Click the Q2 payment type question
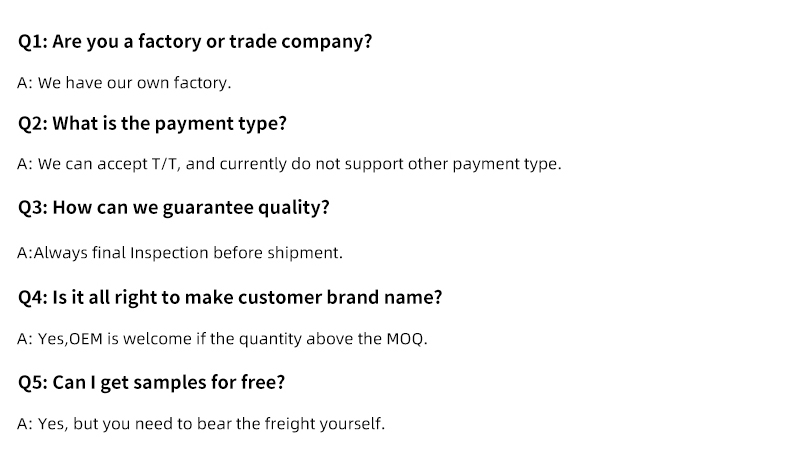Viewport: 790px width, 462px height. pos(152,124)
